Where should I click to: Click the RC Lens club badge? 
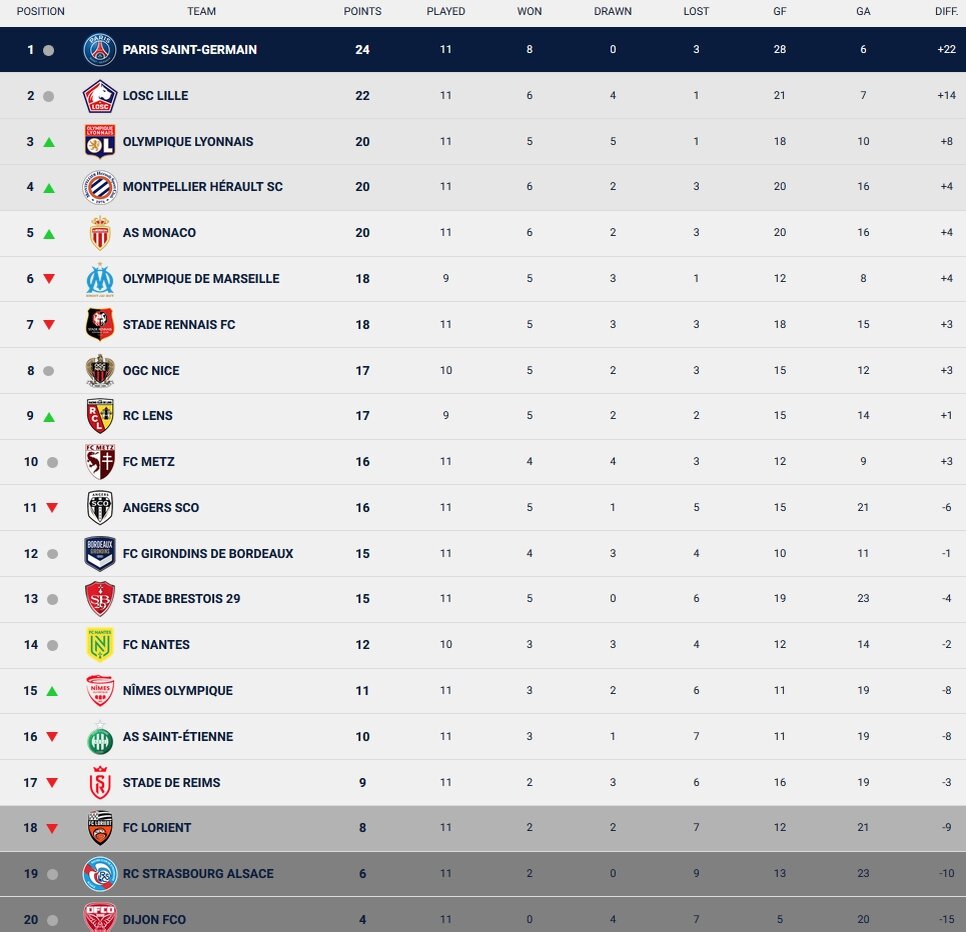pos(100,416)
